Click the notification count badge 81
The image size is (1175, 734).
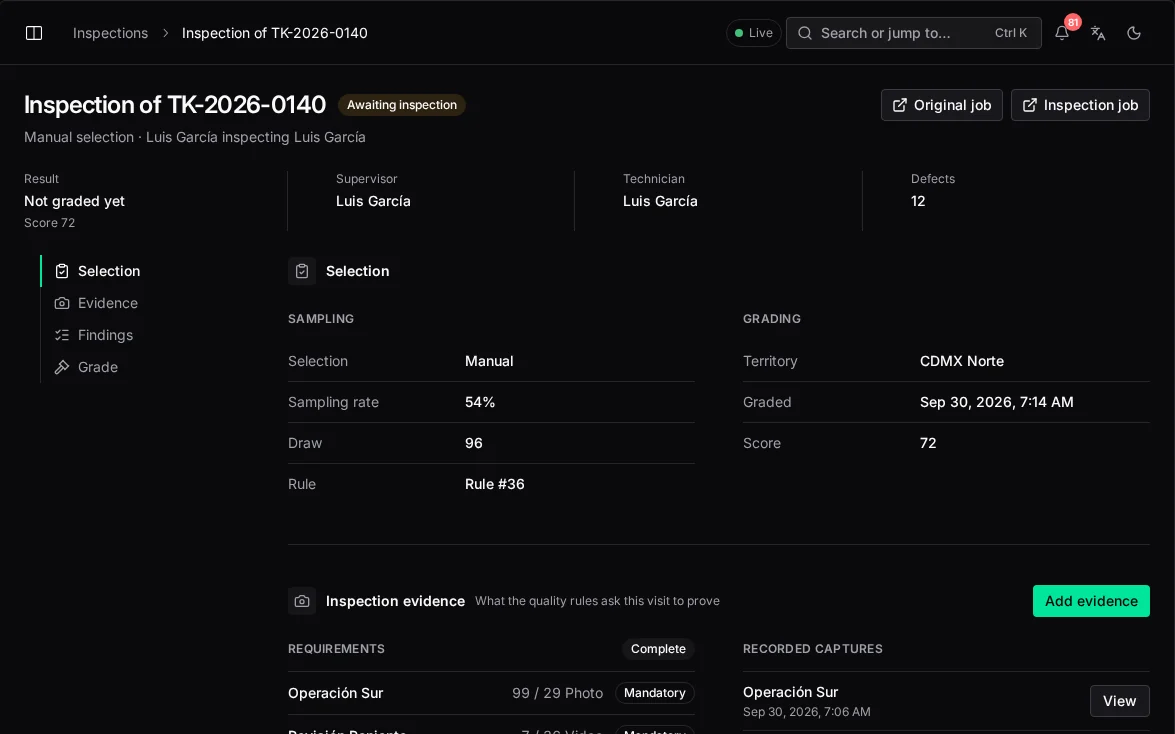point(1072,22)
